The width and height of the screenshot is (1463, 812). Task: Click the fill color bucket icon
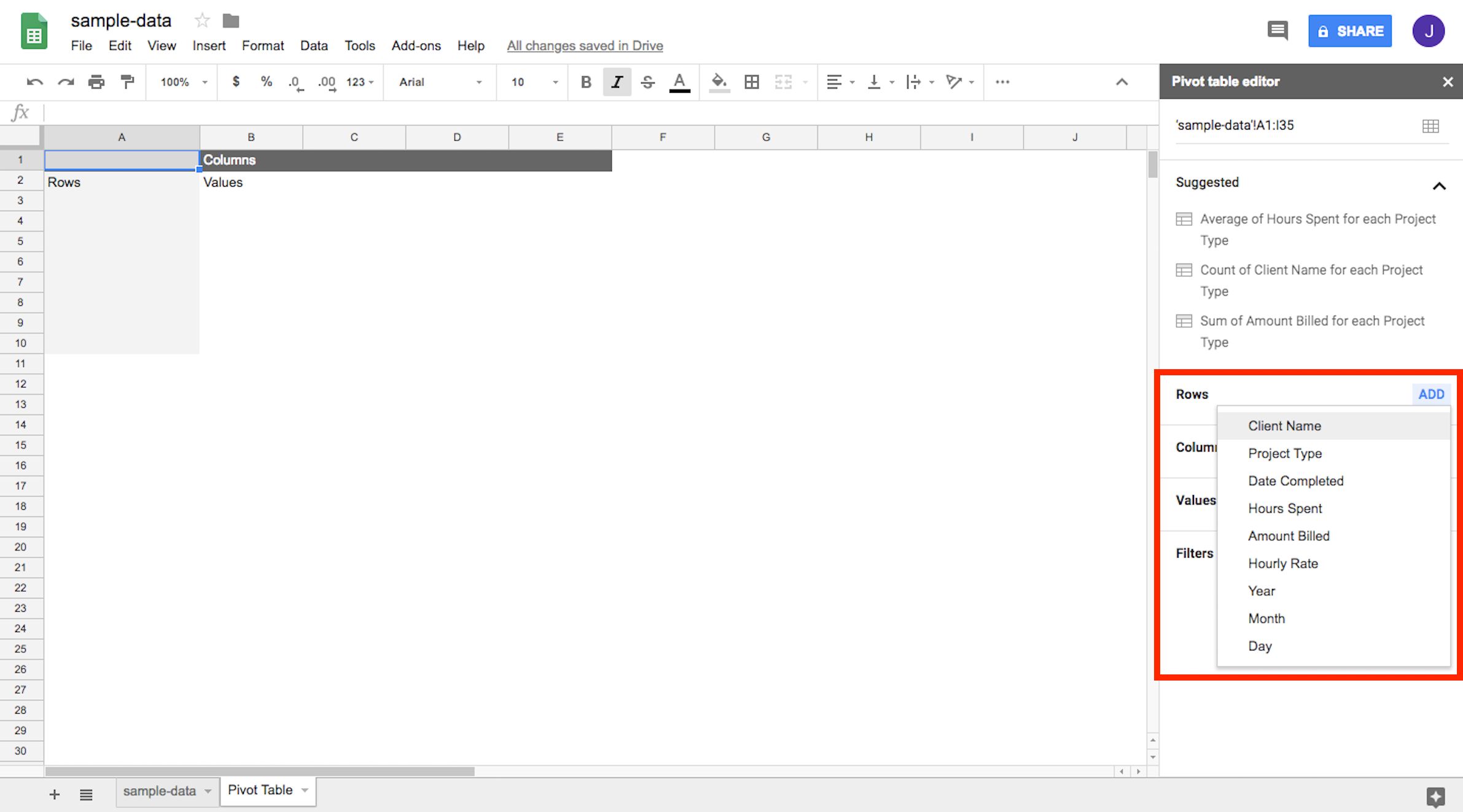(x=719, y=82)
